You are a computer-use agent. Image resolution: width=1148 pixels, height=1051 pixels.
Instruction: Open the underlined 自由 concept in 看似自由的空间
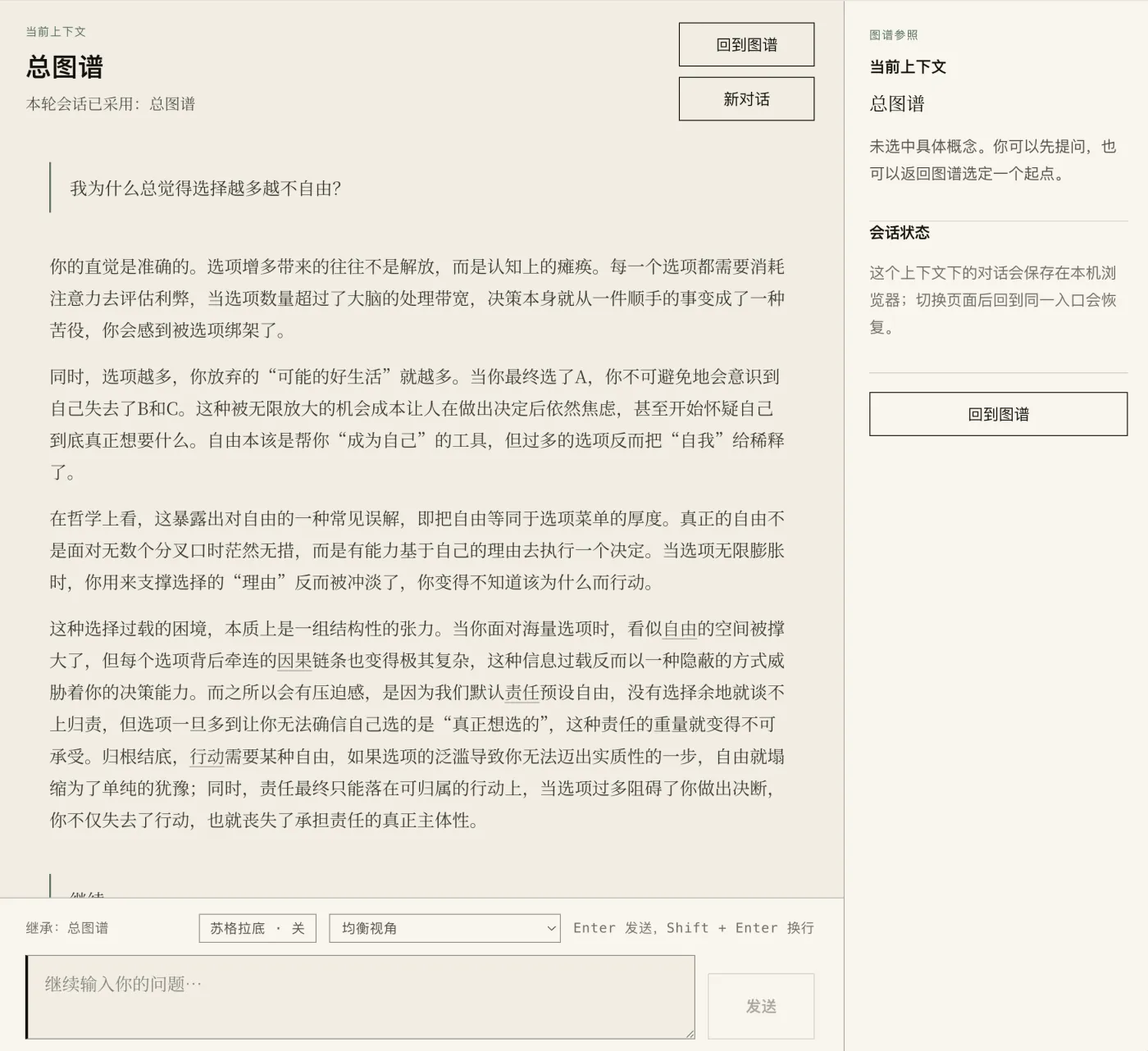tap(680, 629)
